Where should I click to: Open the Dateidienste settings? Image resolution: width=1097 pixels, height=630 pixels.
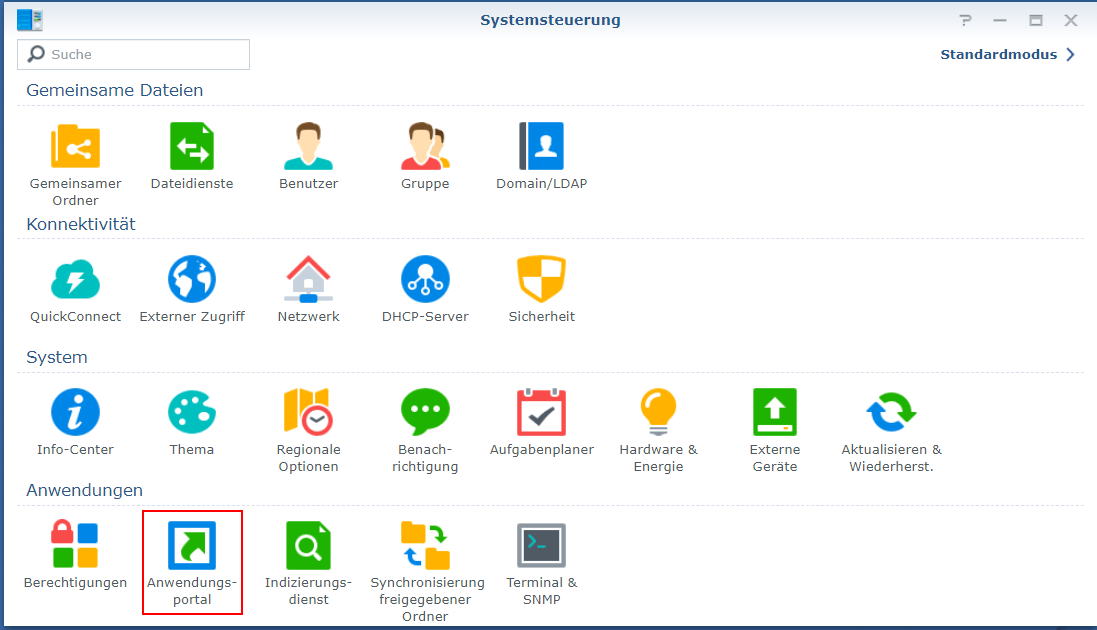pyautogui.click(x=191, y=146)
